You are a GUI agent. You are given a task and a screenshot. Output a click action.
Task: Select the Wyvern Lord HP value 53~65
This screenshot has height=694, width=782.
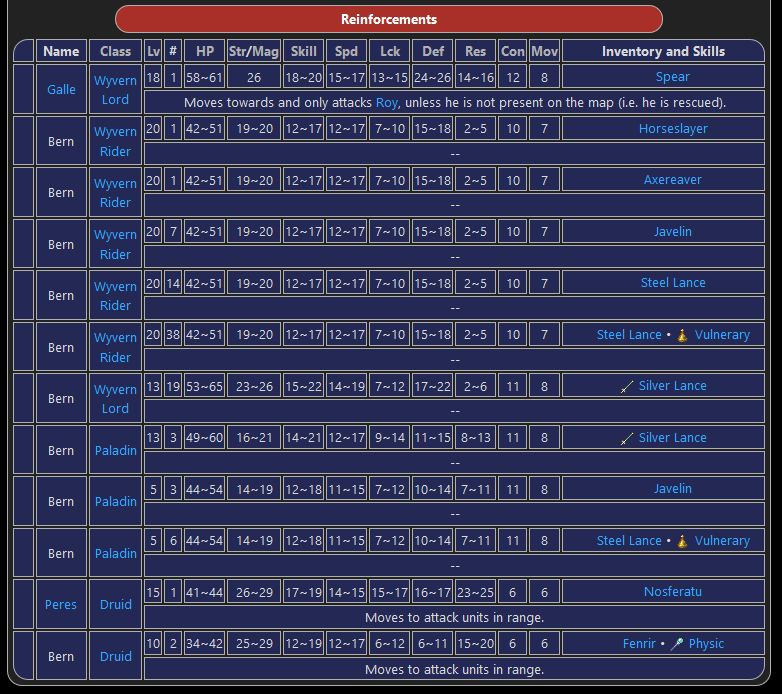pos(204,386)
